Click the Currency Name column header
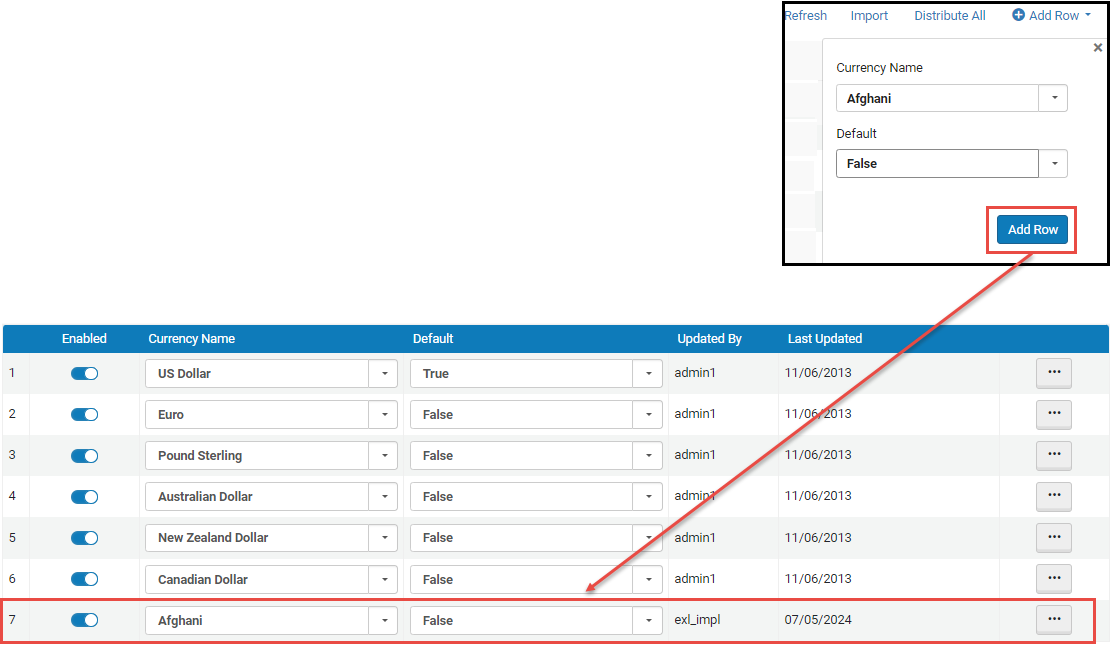Screen dimensions: 1111x650 point(191,339)
